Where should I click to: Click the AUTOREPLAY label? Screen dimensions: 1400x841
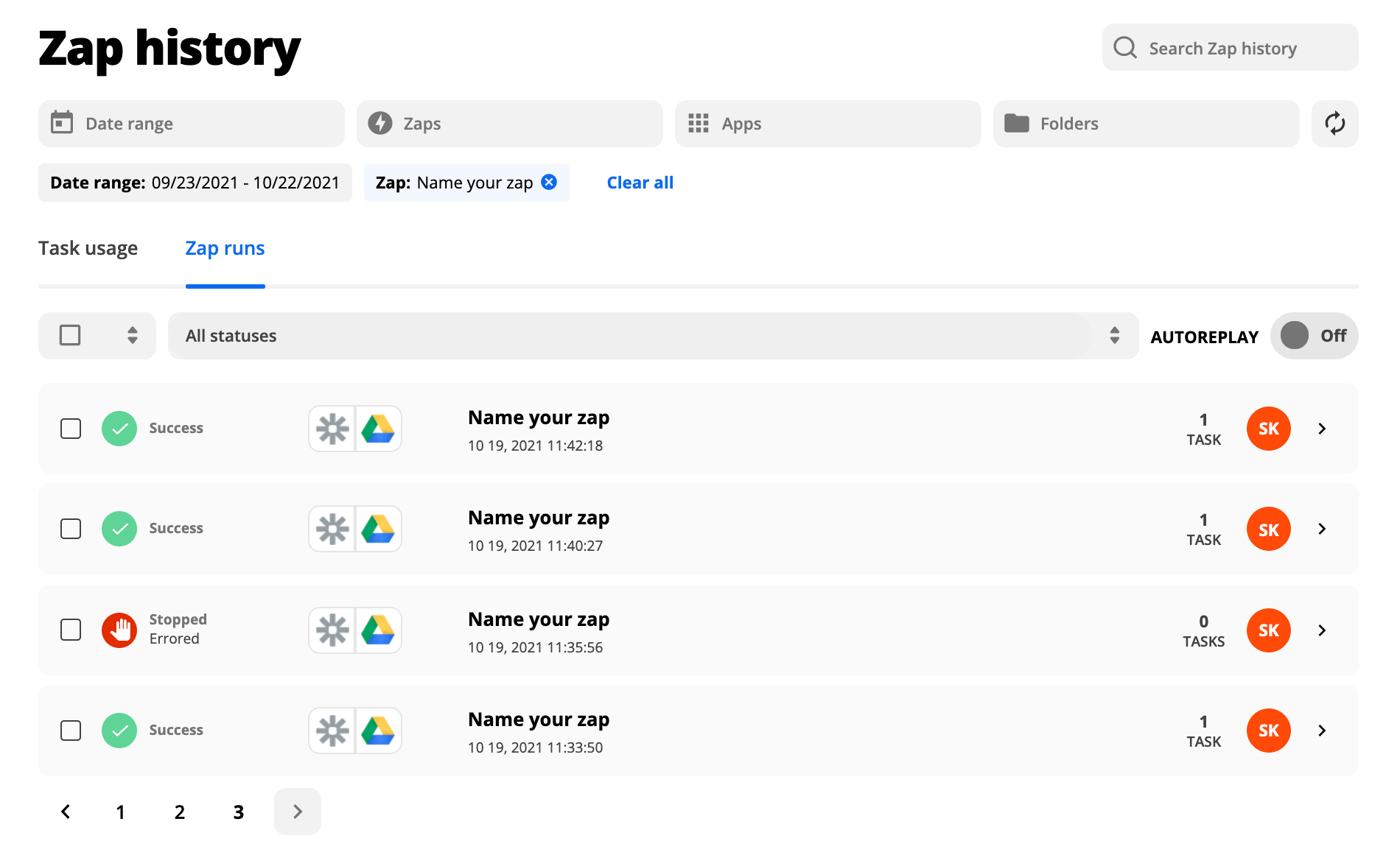[x=1205, y=337]
